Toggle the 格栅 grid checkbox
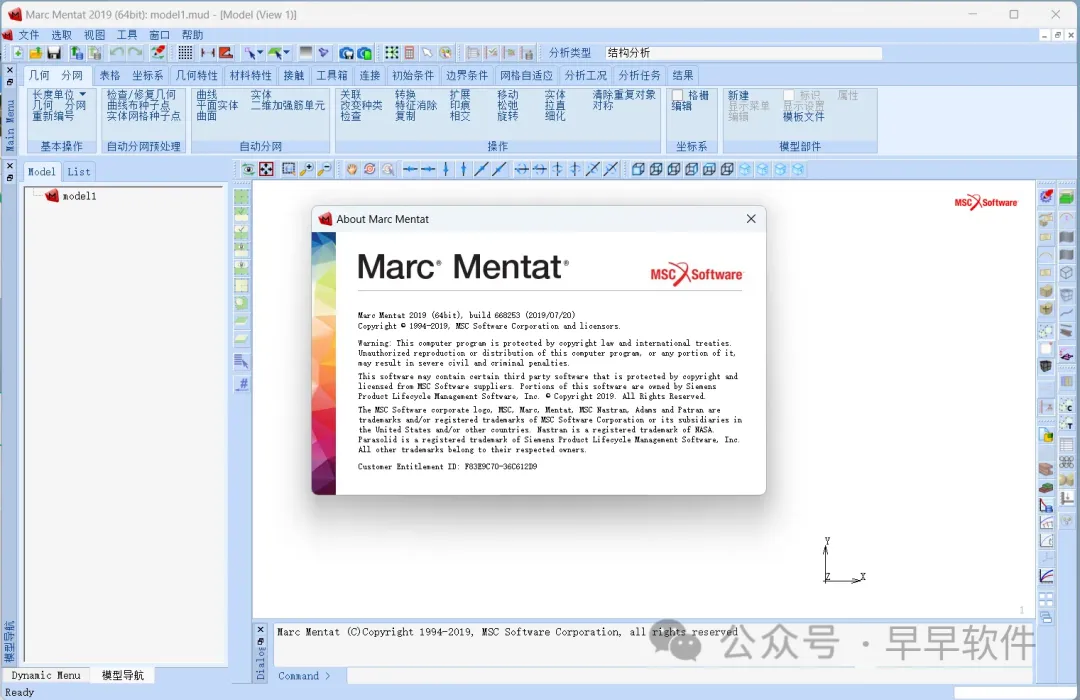Viewport: 1080px width, 700px height. [x=678, y=96]
